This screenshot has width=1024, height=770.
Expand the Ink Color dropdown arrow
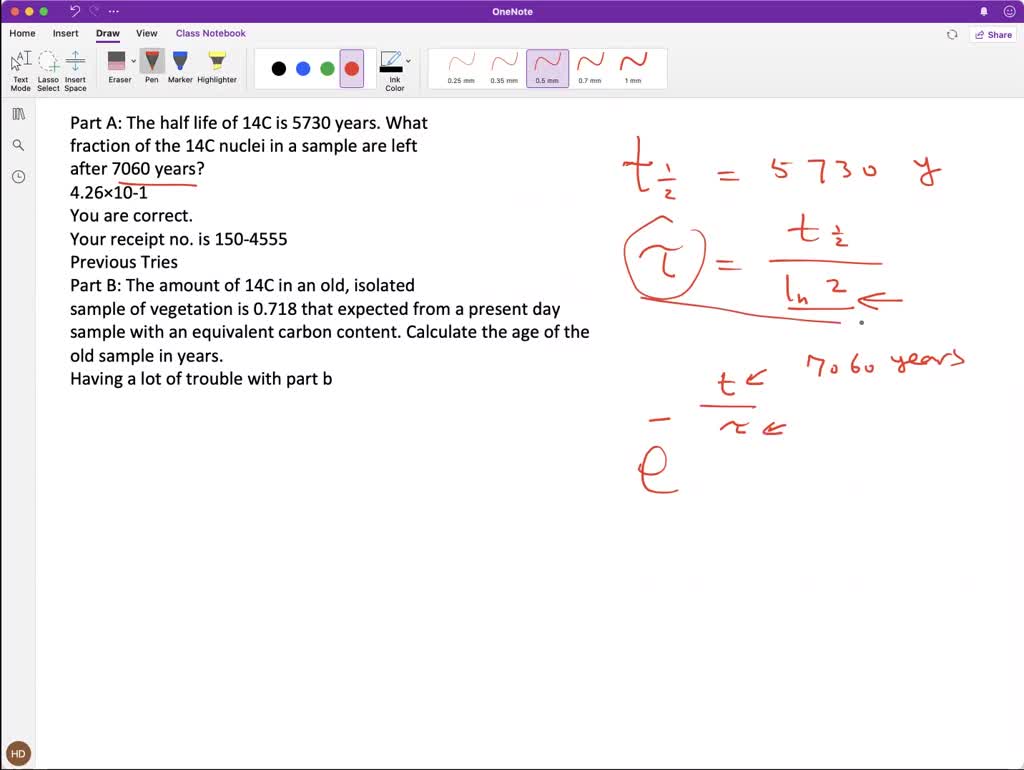(x=408, y=61)
